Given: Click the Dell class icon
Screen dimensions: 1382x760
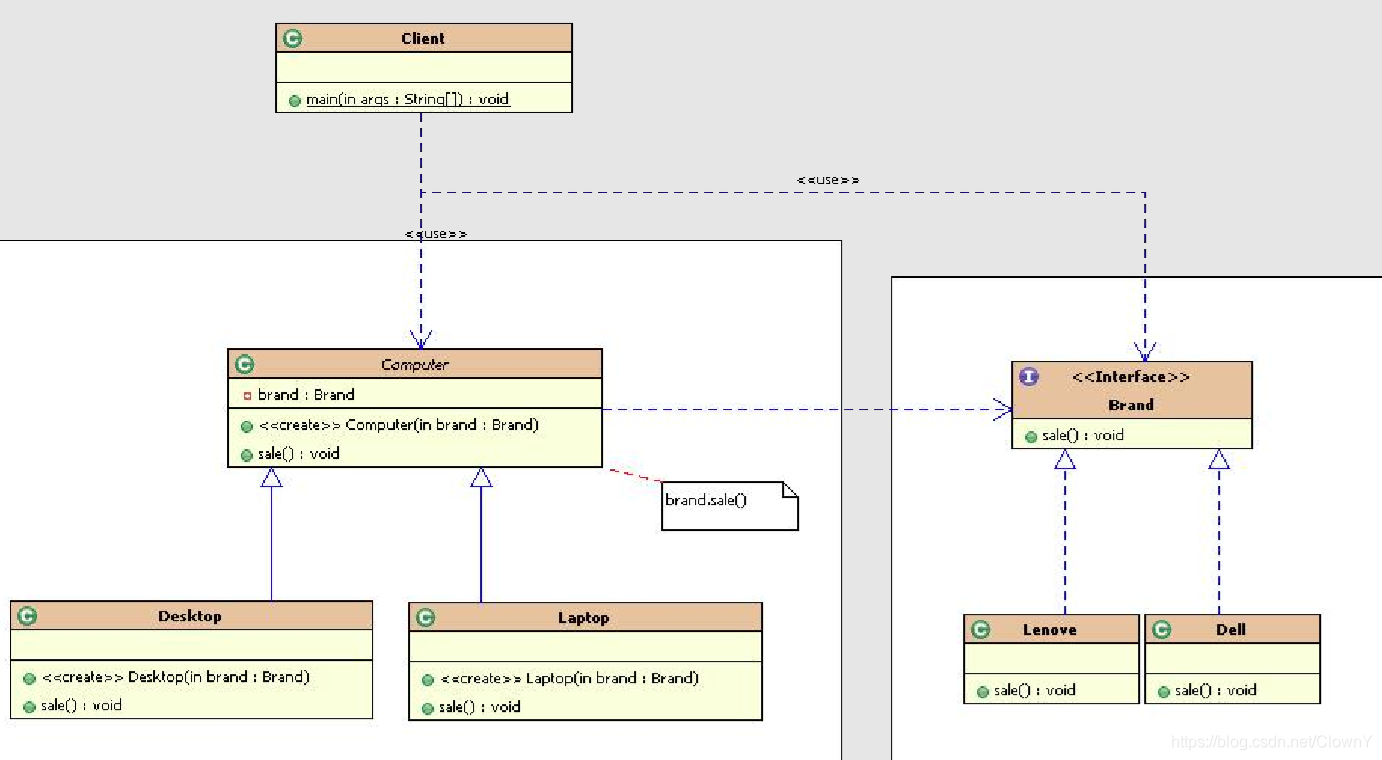Looking at the screenshot, I should point(1161,630).
